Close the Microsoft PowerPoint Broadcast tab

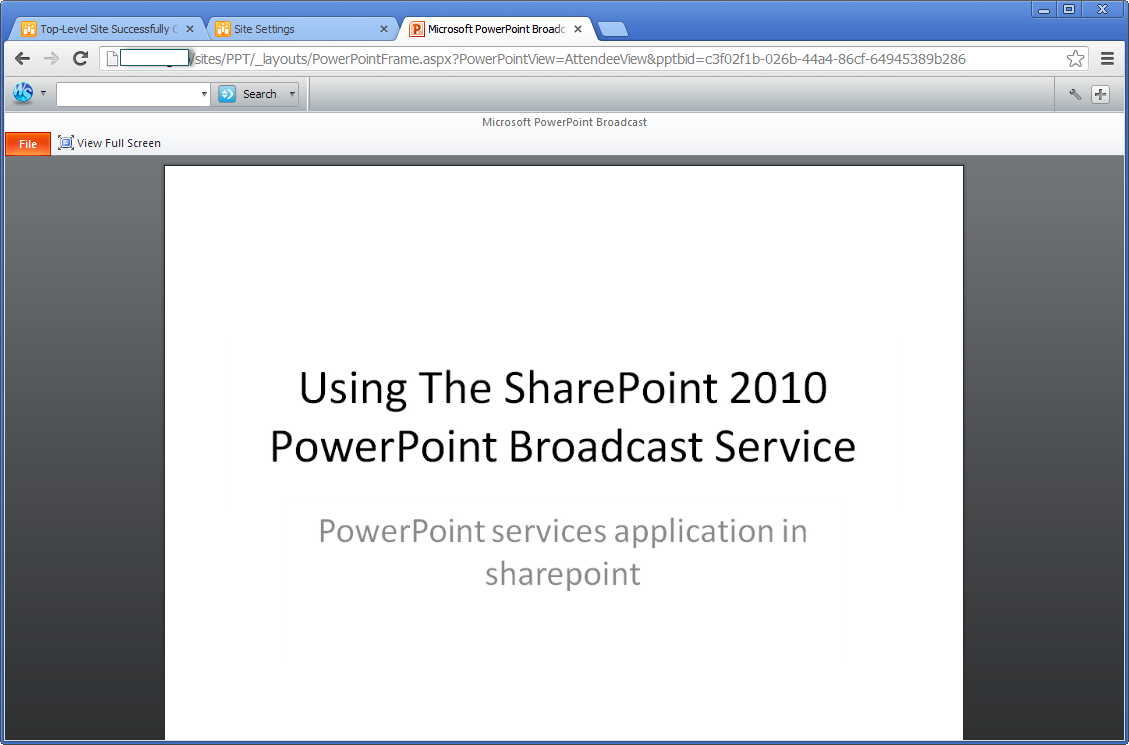(x=577, y=30)
